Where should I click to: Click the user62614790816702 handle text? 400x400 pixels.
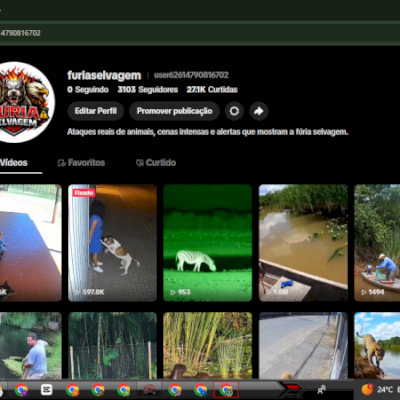(x=191, y=75)
